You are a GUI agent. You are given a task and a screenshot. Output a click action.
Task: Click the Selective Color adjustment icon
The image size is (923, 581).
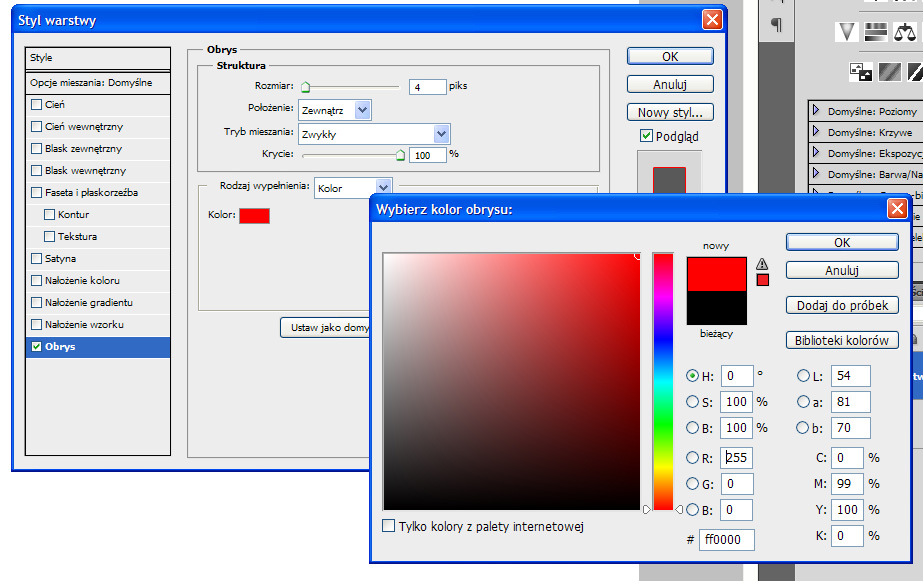(x=861, y=72)
